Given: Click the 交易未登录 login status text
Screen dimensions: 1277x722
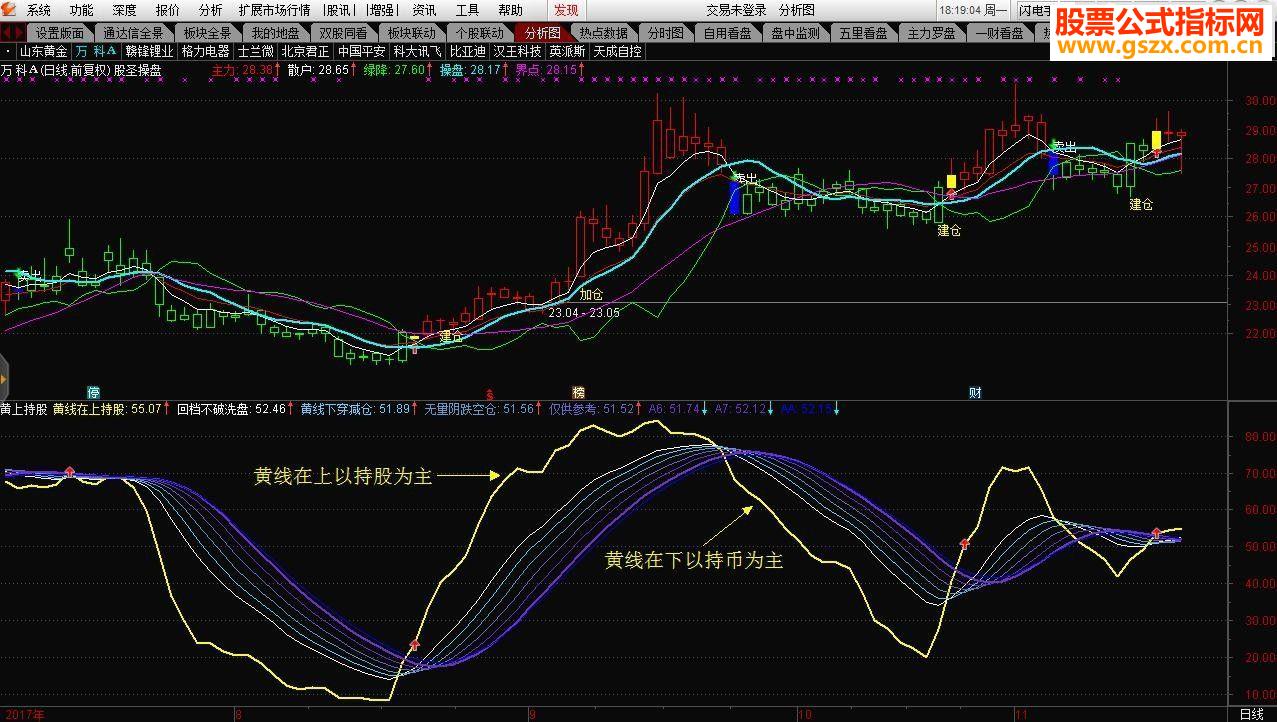Looking at the screenshot, I should pos(736,10).
